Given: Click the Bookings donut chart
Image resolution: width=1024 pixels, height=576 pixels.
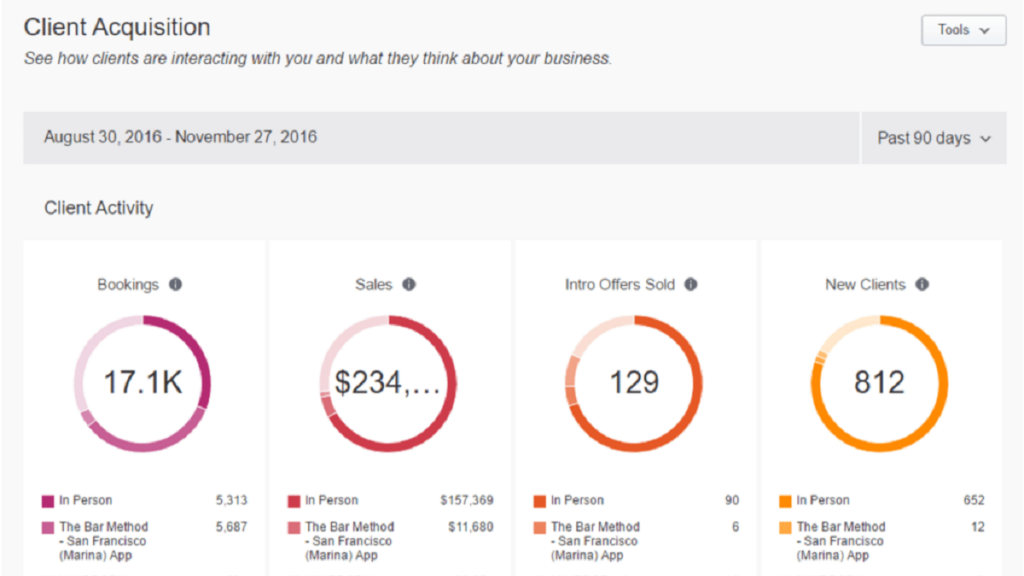Looking at the screenshot, I should 141,382.
